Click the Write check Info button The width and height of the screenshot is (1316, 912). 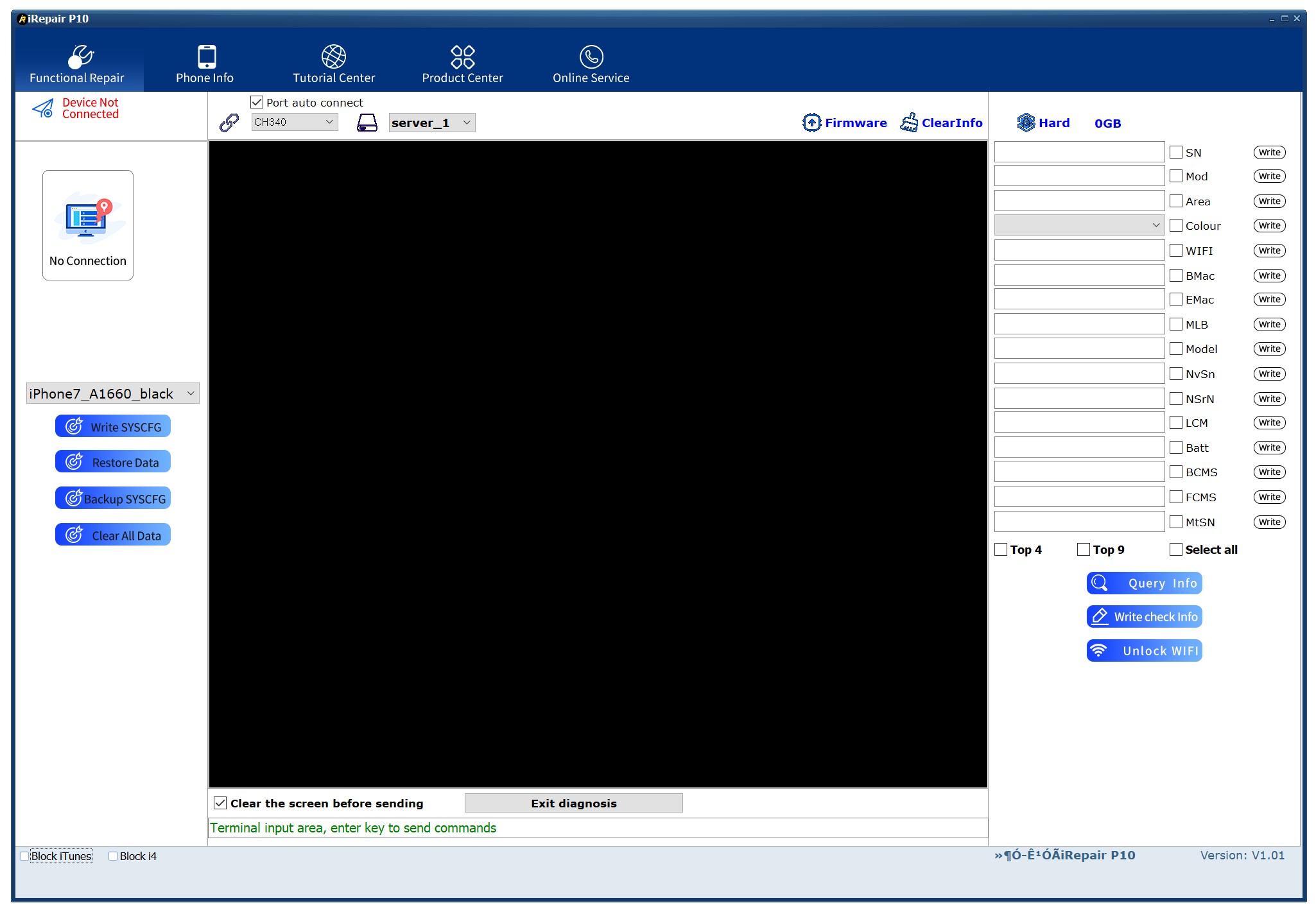pos(1145,617)
